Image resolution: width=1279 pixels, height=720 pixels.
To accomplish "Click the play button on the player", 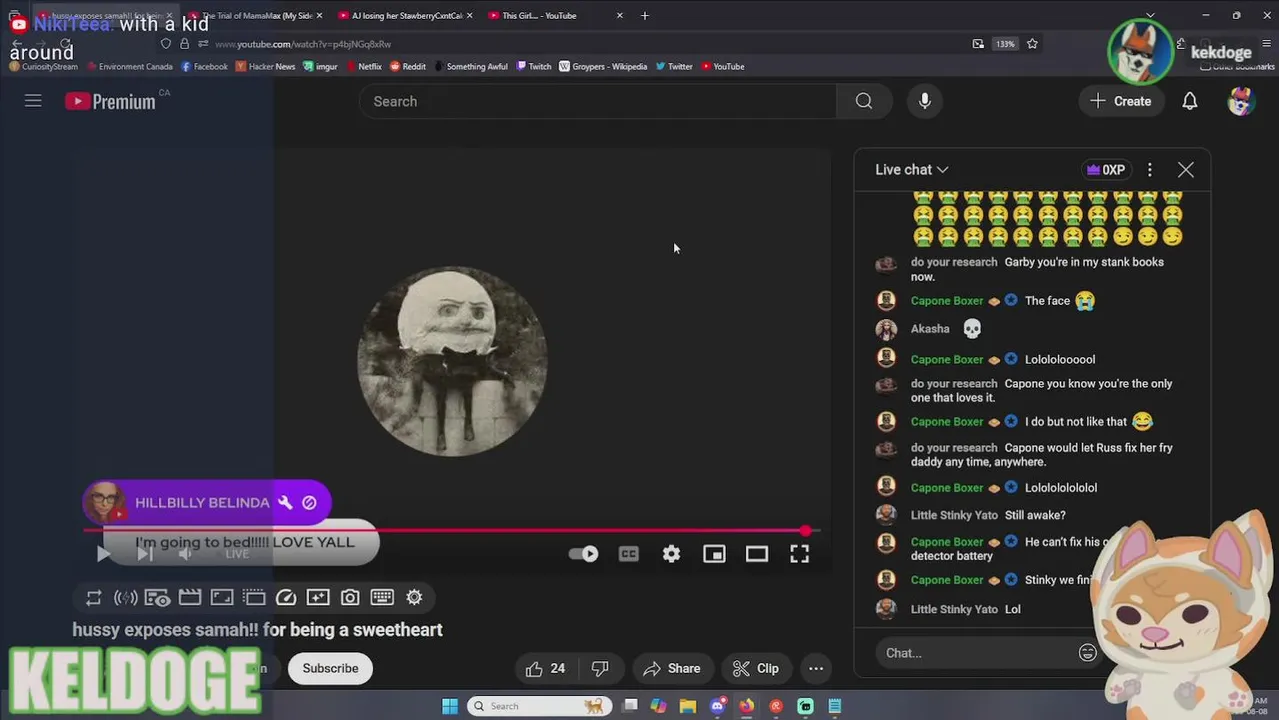I will [x=103, y=554].
